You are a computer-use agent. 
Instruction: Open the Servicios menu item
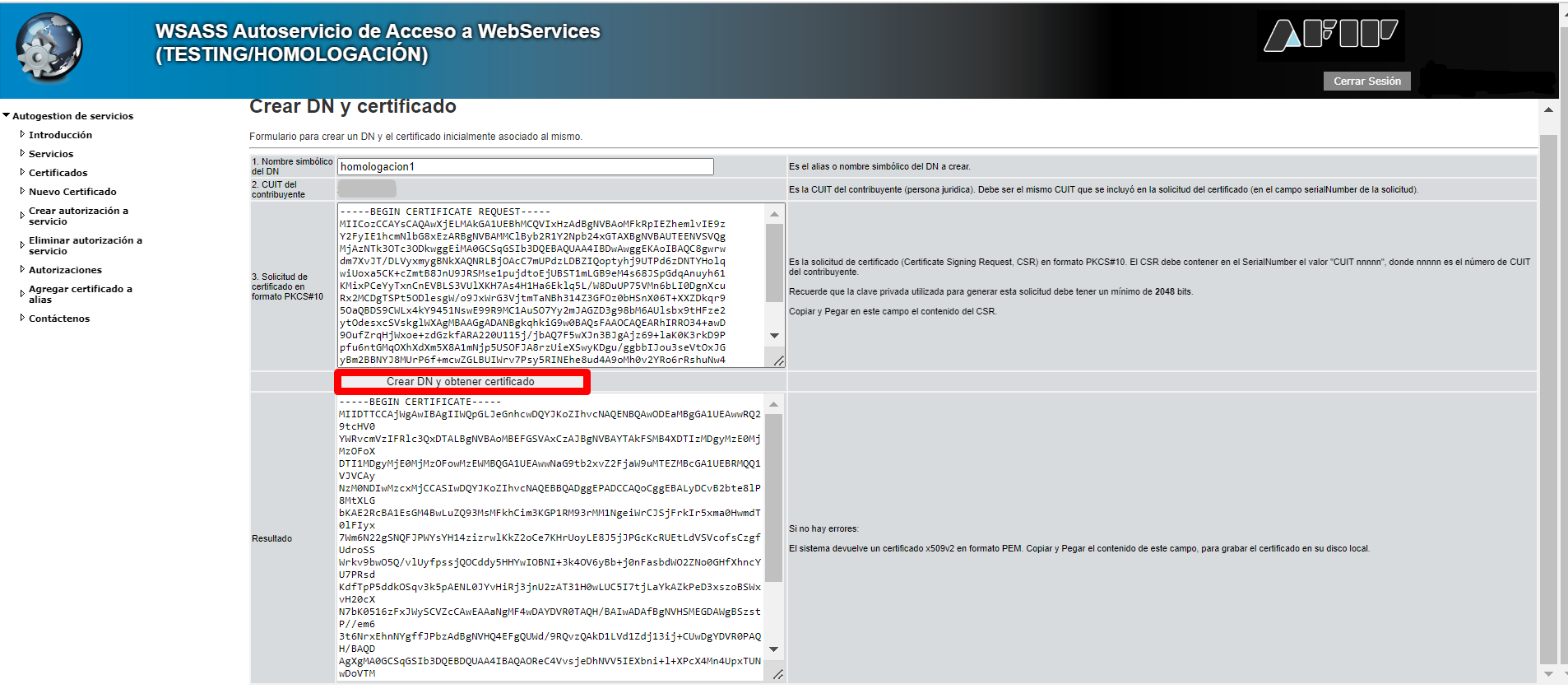[51, 154]
